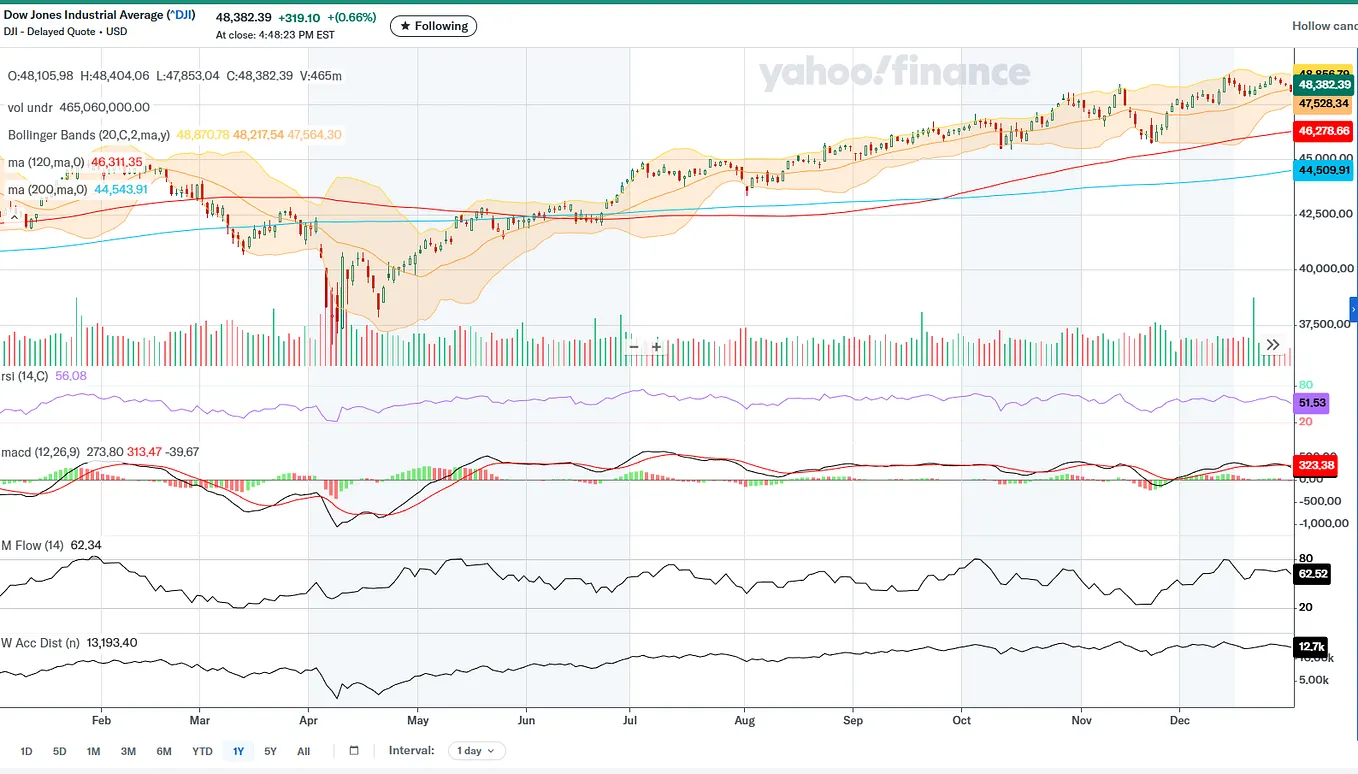Click the Jul month axis label
The image size is (1358, 774).
[x=630, y=720]
